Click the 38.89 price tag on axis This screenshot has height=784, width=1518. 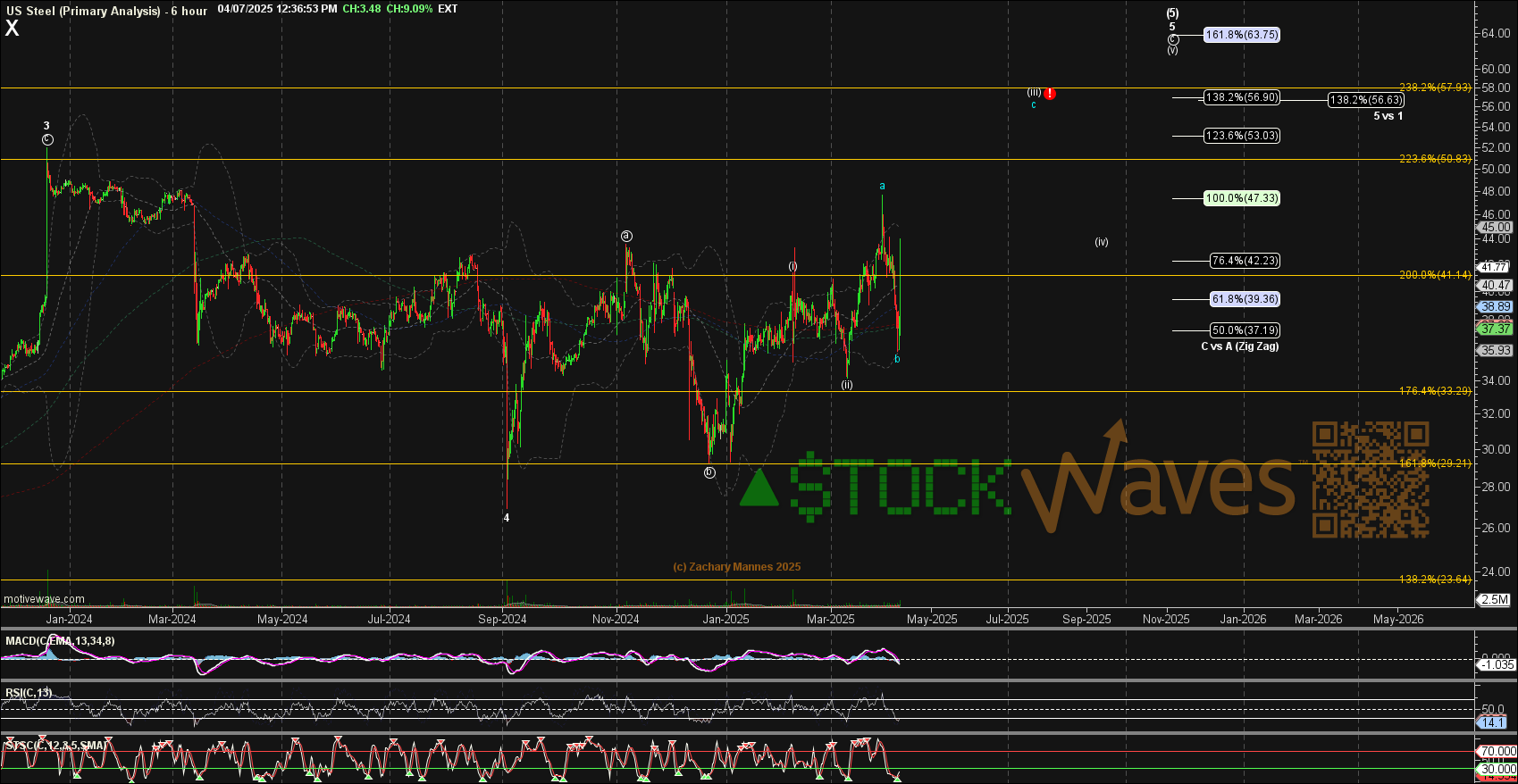point(1496,306)
